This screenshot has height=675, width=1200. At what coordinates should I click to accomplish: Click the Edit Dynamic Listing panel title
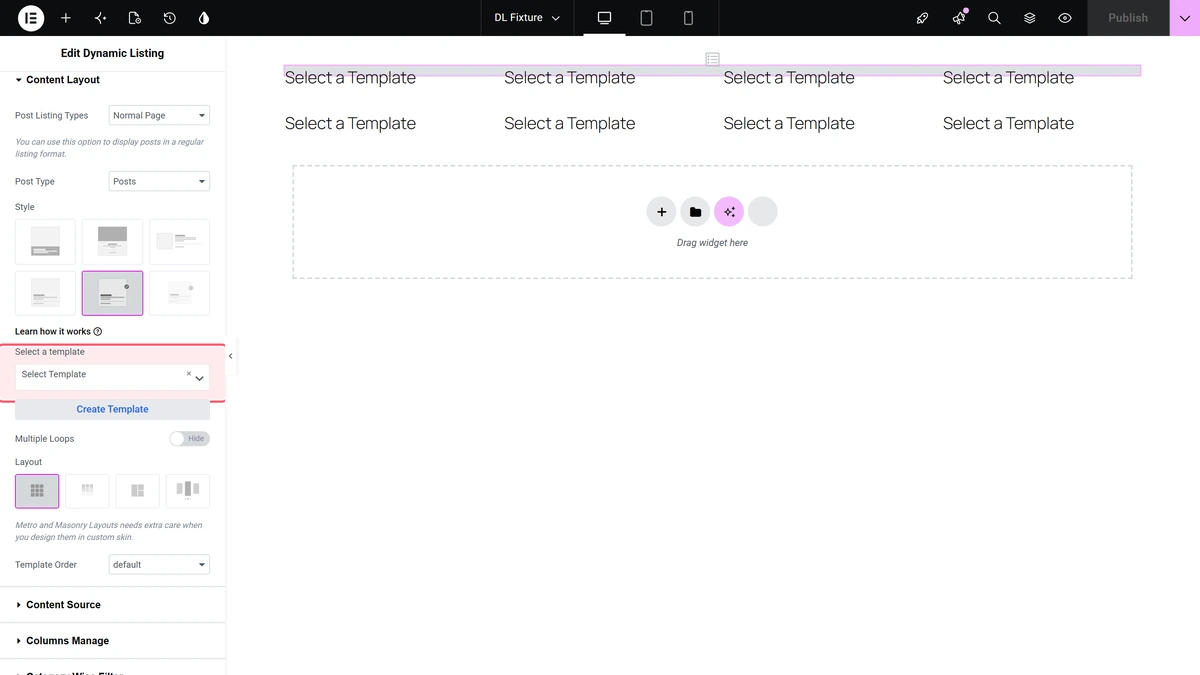tap(112, 53)
